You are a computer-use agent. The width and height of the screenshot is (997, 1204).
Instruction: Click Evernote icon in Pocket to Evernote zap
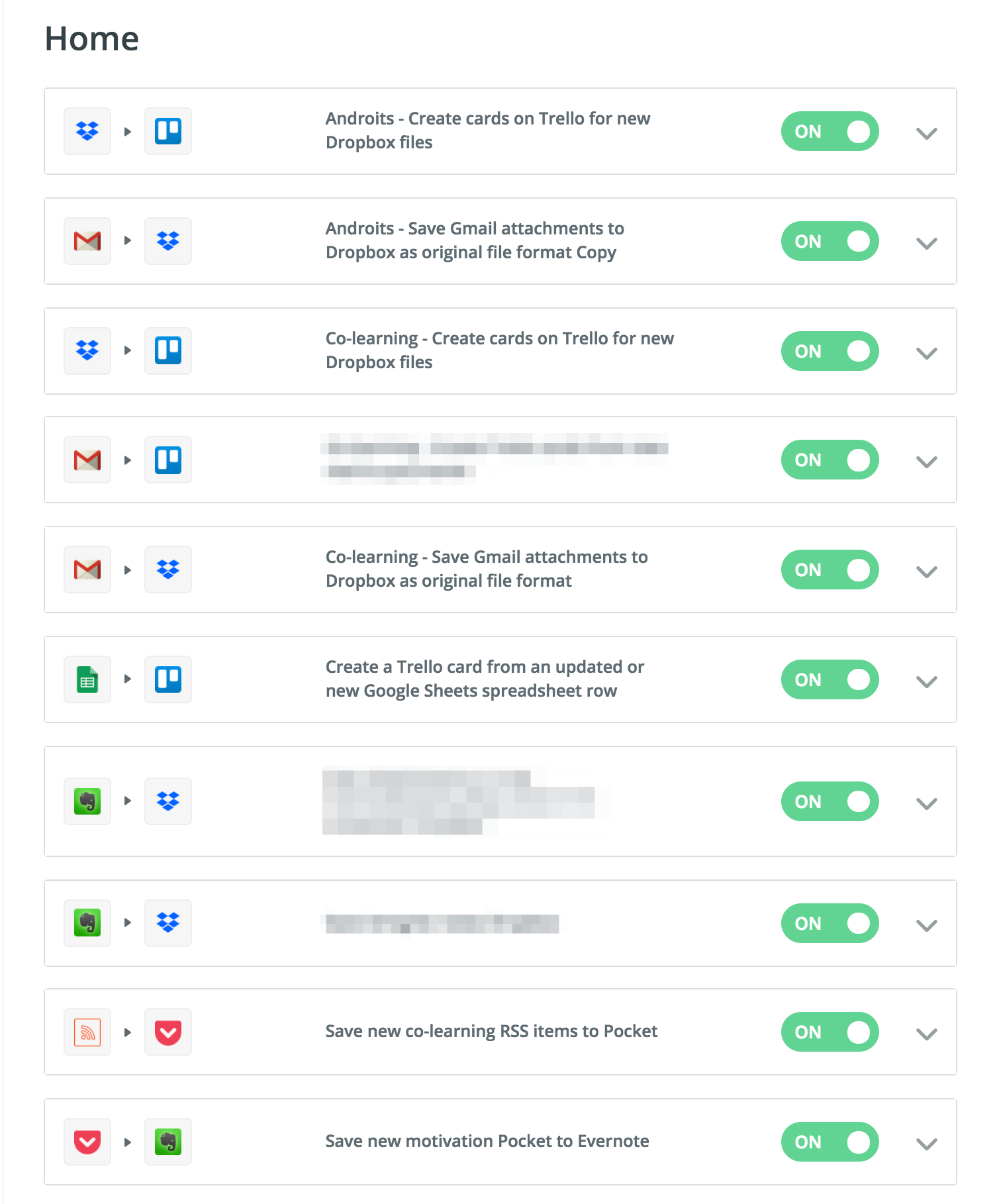click(168, 1142)
